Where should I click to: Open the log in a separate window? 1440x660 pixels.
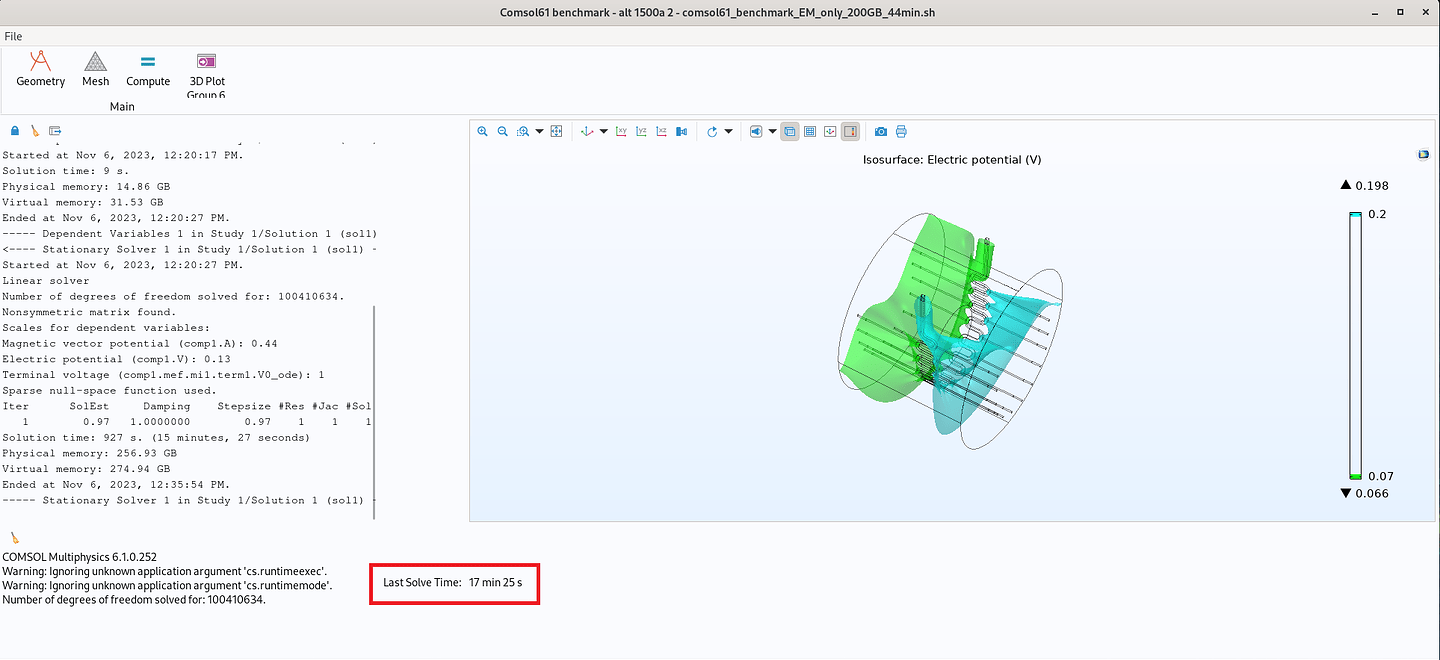pyautogui.click(x=55, y=130)
